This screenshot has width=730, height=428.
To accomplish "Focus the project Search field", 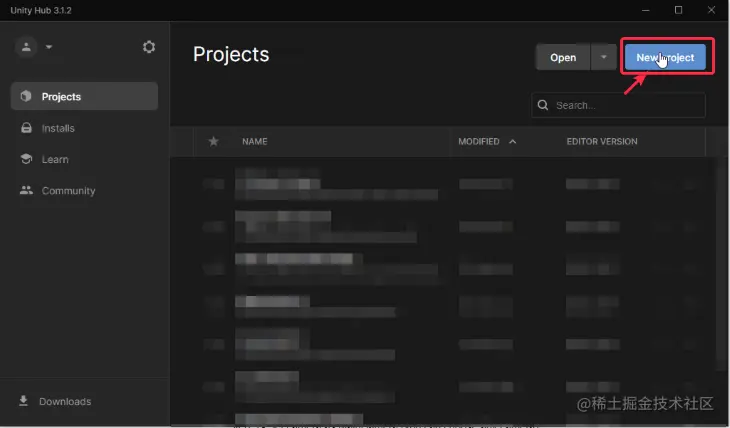I will coord(618,105).
